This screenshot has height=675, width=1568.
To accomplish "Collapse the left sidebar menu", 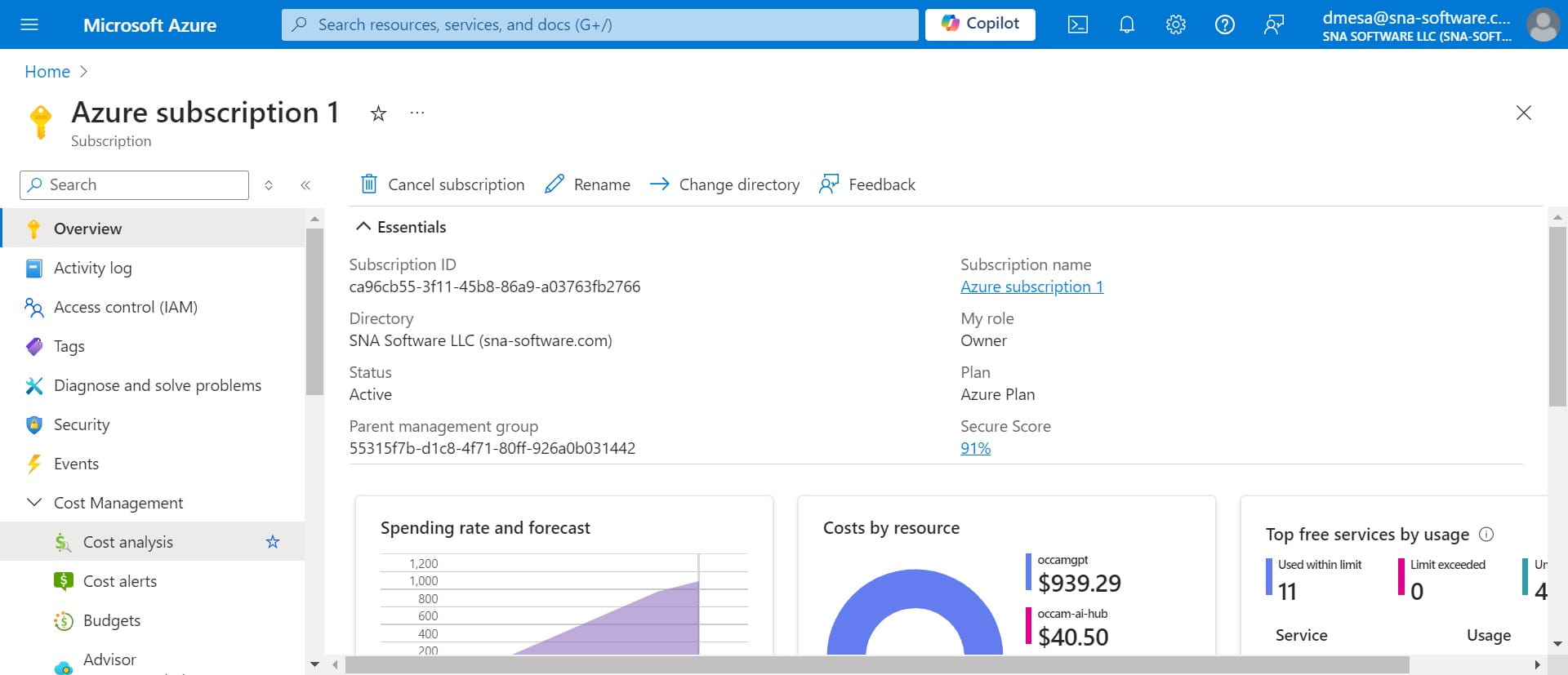I will 305,185.
